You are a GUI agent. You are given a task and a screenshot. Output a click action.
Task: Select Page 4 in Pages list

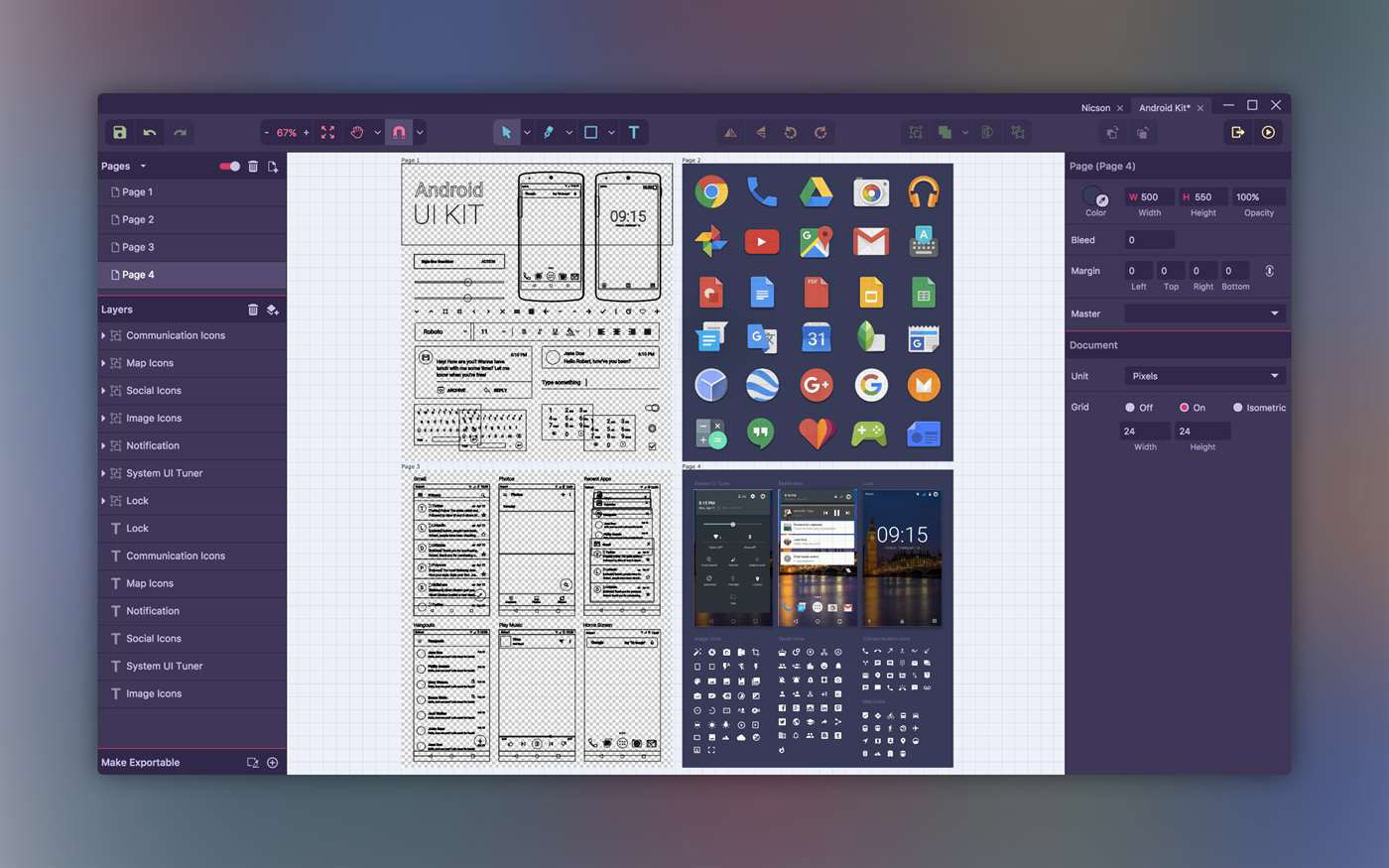pyautogui.click(x=191, y=275)
